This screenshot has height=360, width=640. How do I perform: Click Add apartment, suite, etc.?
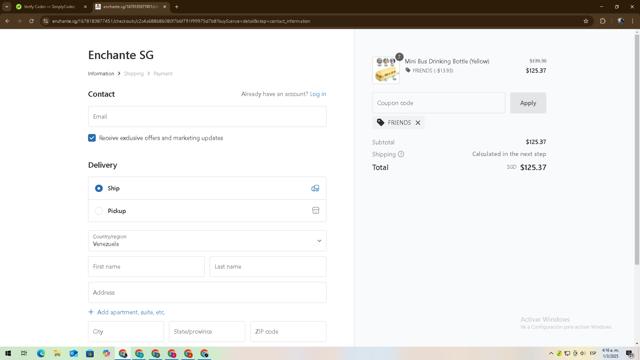tap(127, 312)
